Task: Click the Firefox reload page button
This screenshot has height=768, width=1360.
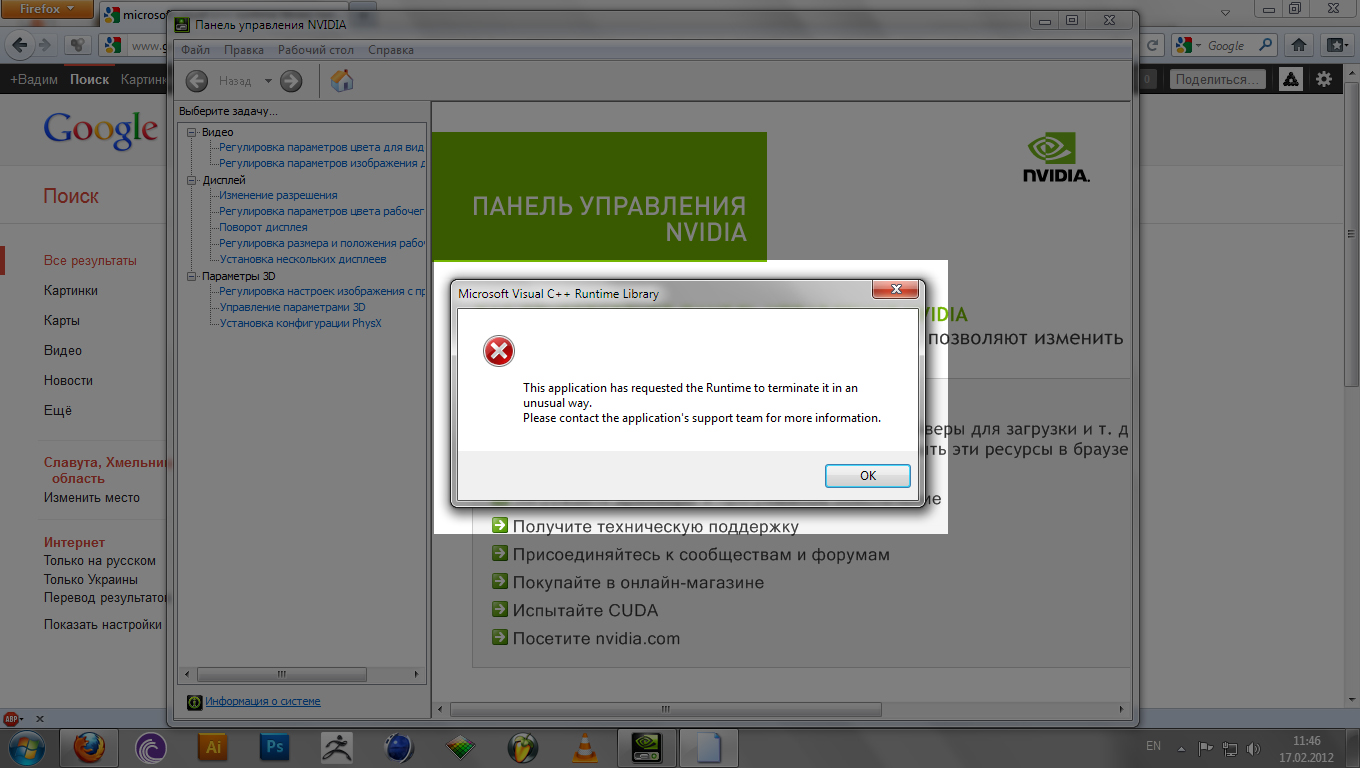Action: coord(1154,45)
